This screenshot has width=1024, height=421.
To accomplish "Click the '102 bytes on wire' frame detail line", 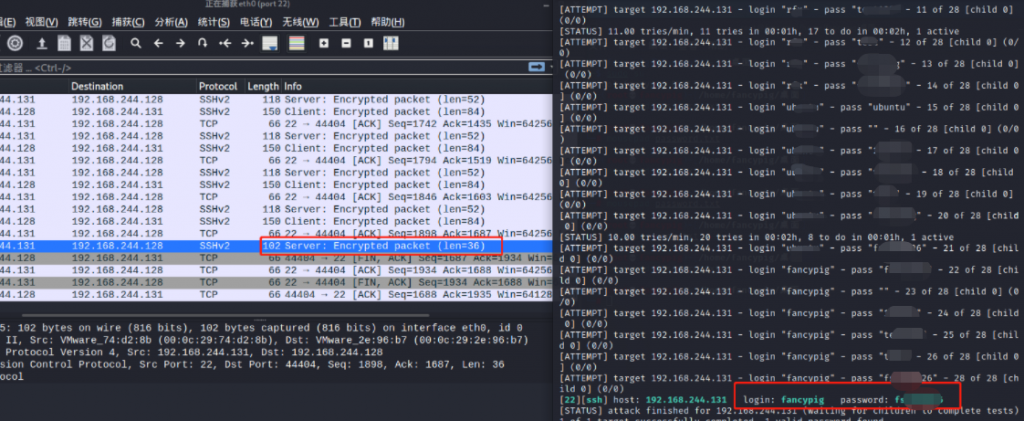I will (261, 328).
